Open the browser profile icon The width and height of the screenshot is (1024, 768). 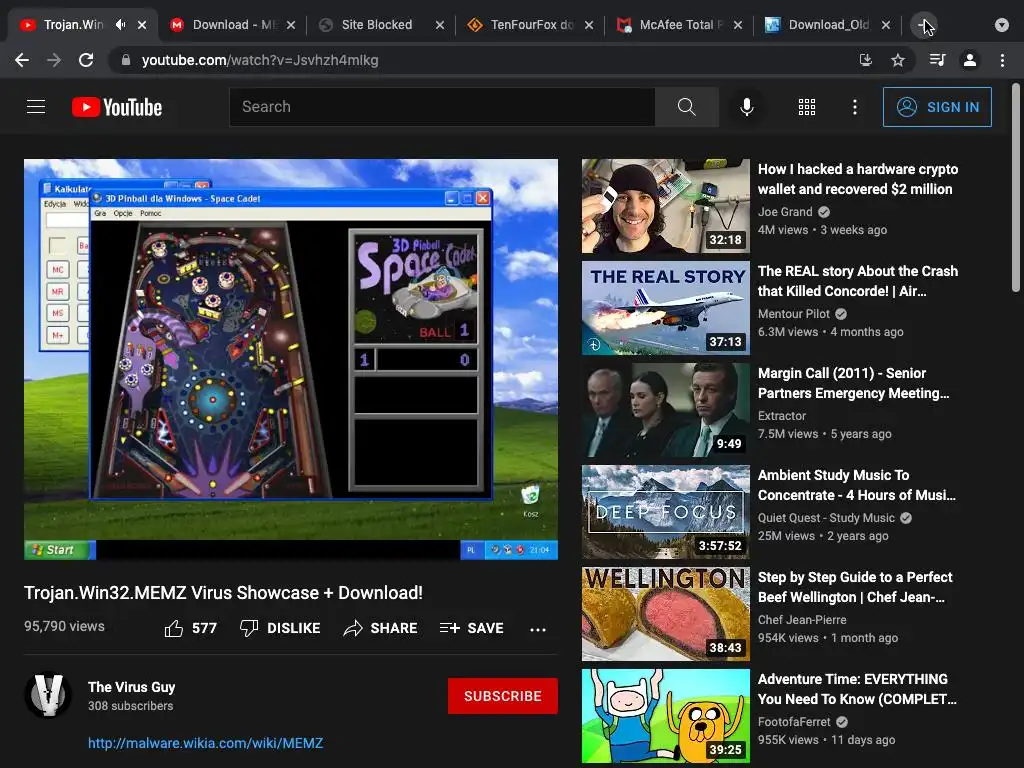pos(970,60)
